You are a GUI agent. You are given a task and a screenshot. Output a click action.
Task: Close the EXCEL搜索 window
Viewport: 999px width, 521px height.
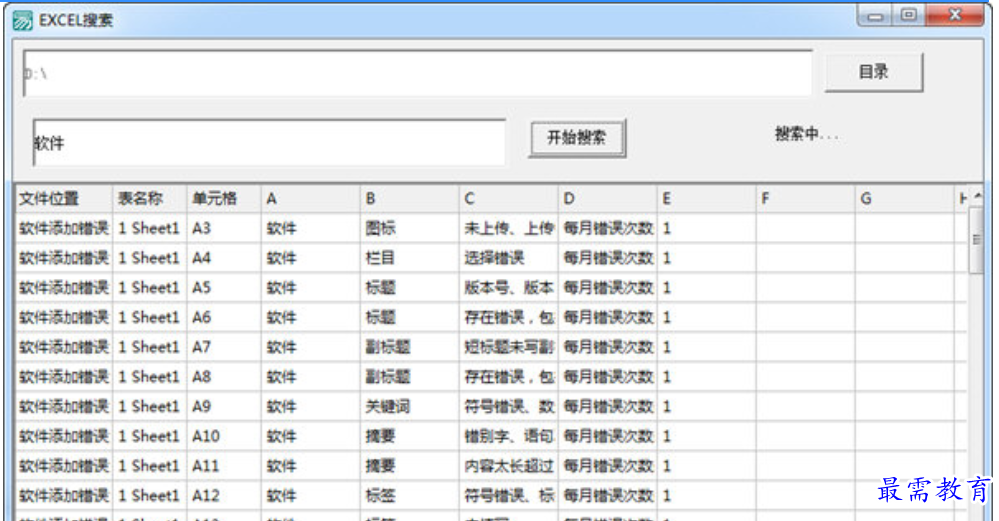pyautogui.click(x=954, y=15)
